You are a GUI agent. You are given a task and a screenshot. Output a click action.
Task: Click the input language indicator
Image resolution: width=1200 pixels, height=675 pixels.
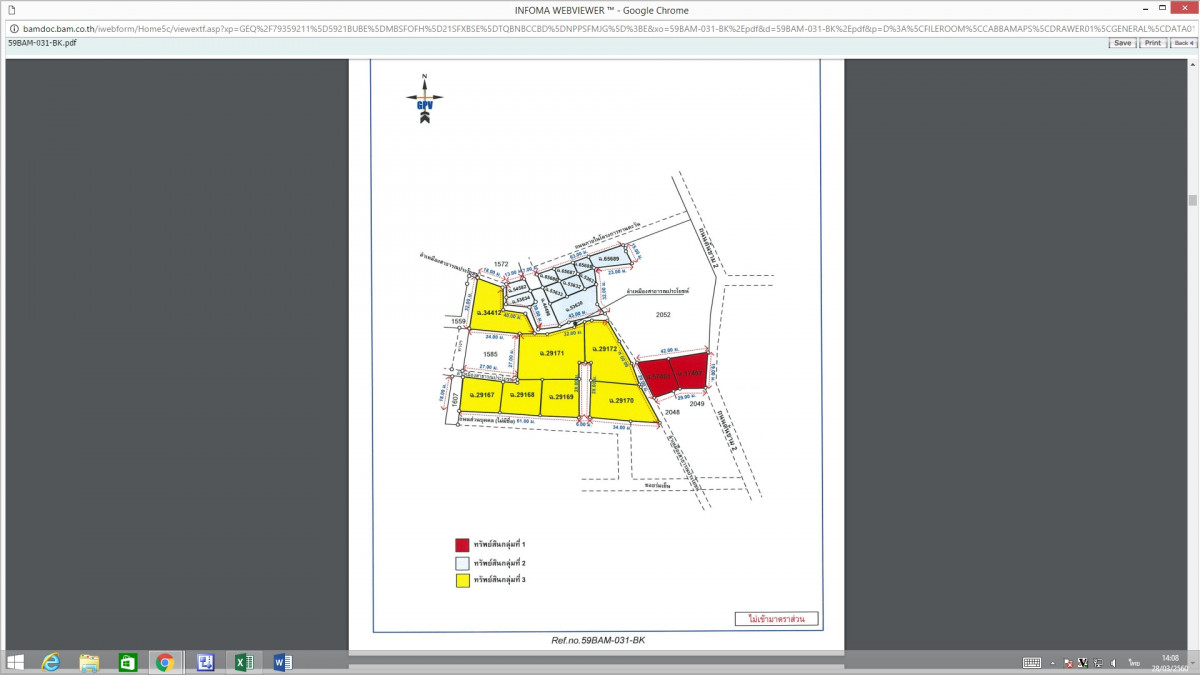pos(1135,663)
